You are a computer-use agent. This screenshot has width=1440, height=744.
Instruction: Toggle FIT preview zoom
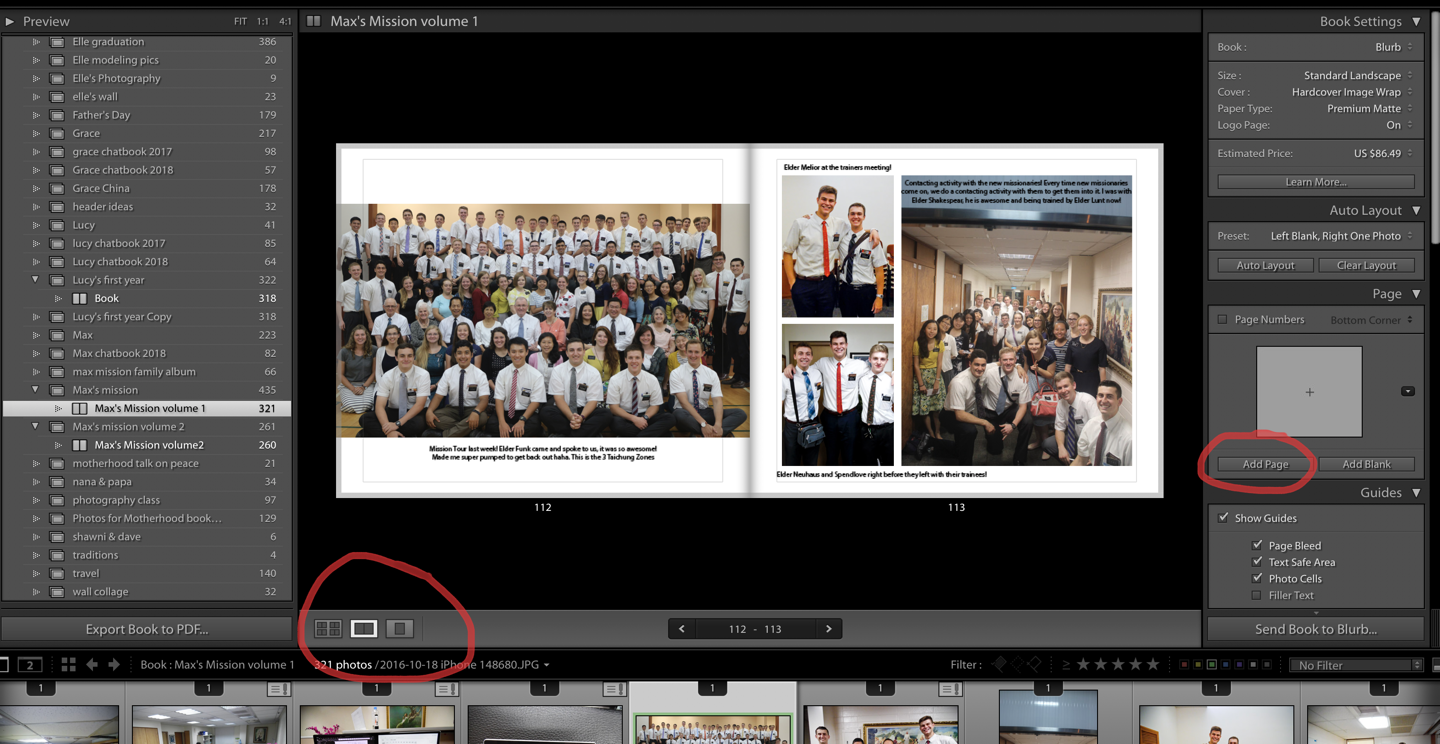(240, 21)
